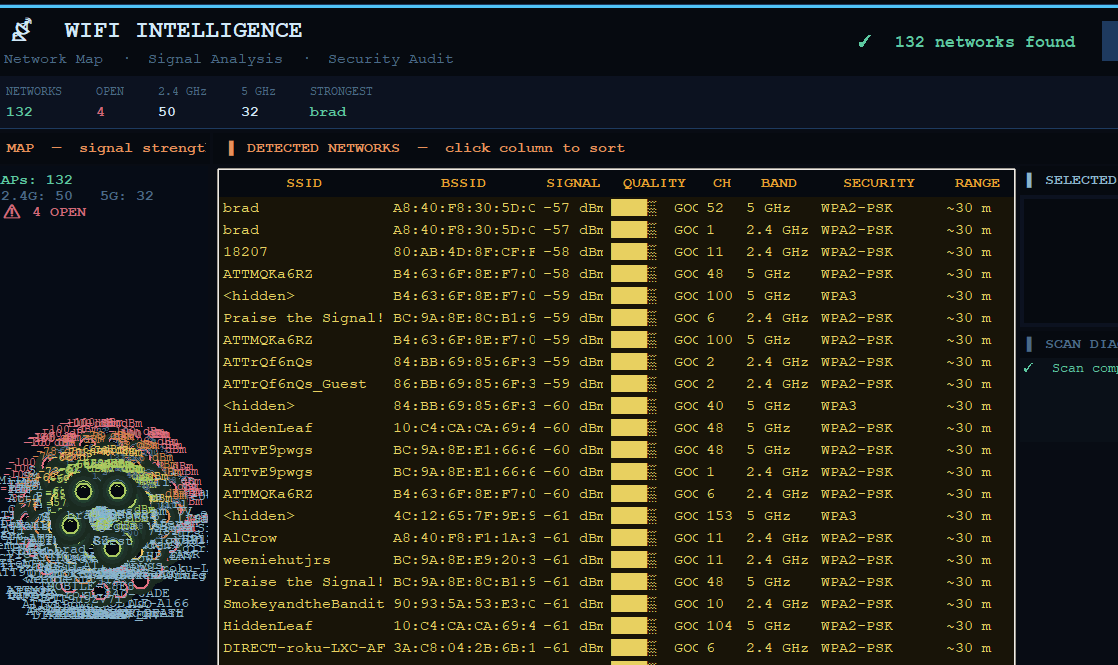Sort networks by the SSID column
The width and height of the screenshot is (1118, 665).
point(304,183)
